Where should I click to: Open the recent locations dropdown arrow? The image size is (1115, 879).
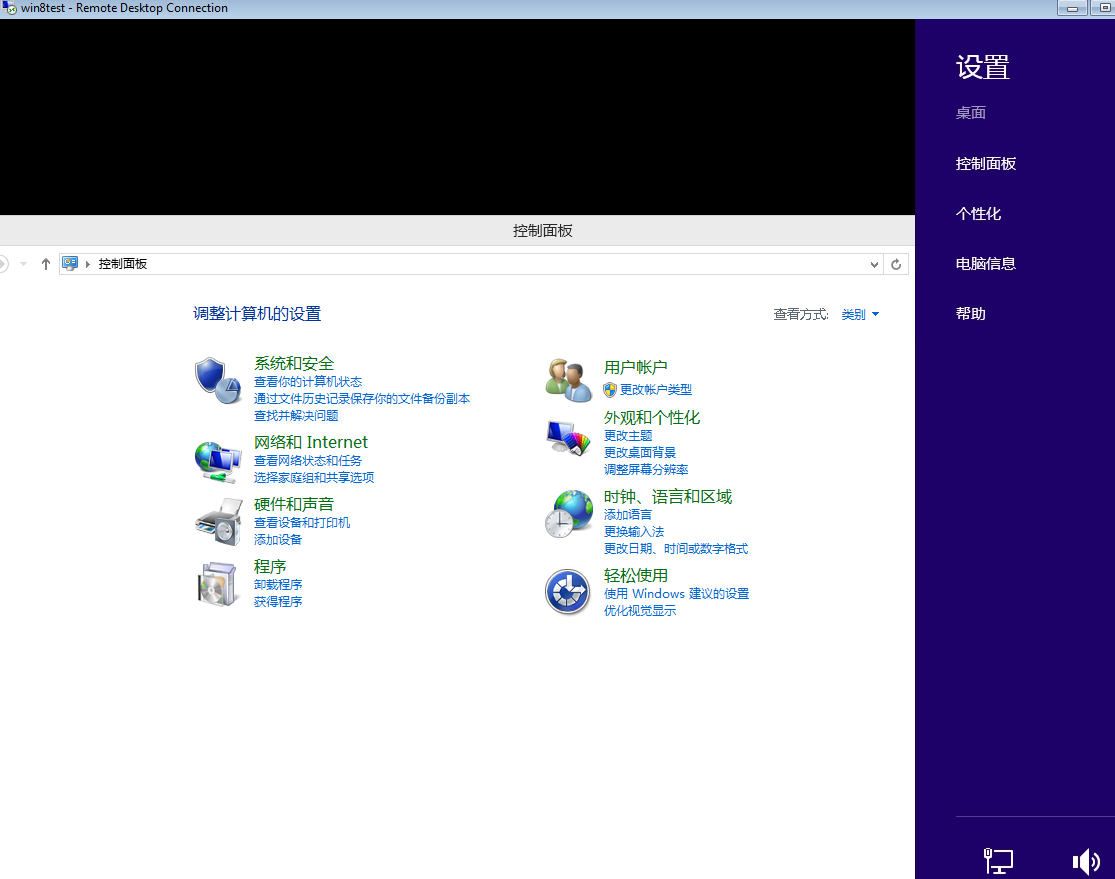click(x=23, y=264)
